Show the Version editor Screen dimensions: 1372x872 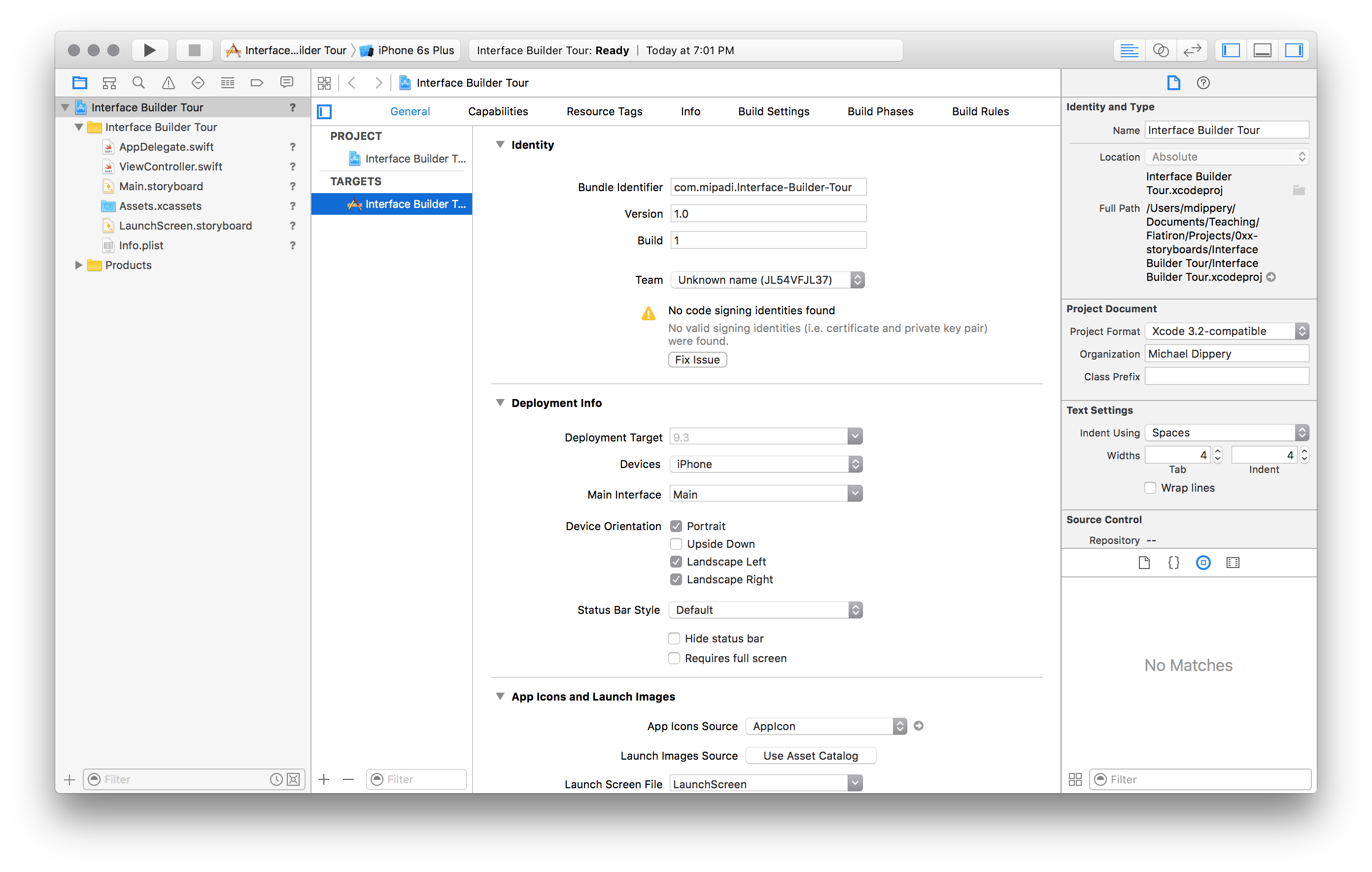[x=1192, y=50]
